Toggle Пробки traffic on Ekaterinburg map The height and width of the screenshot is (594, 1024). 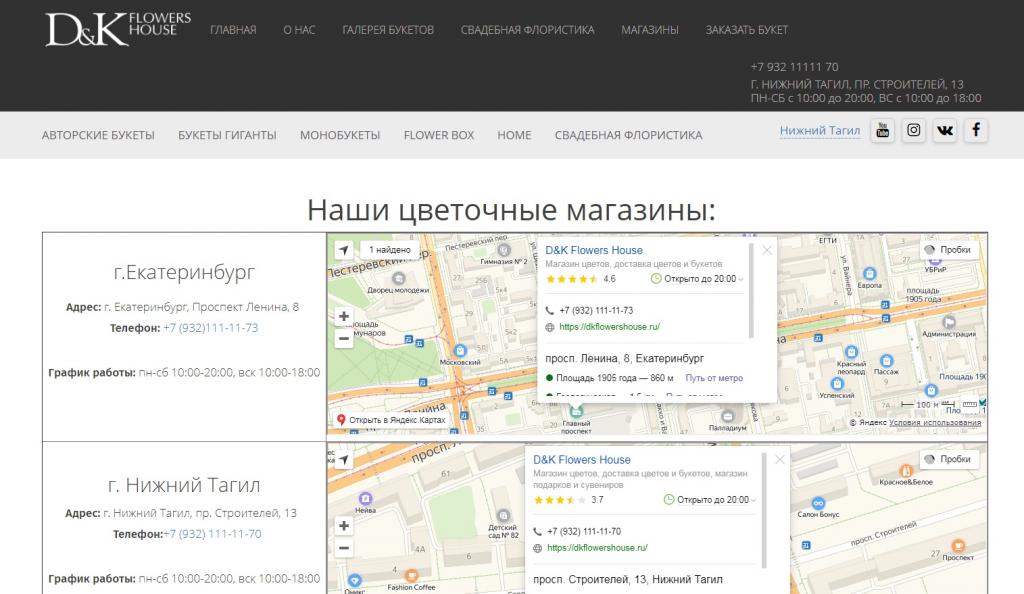coord(949,250)
